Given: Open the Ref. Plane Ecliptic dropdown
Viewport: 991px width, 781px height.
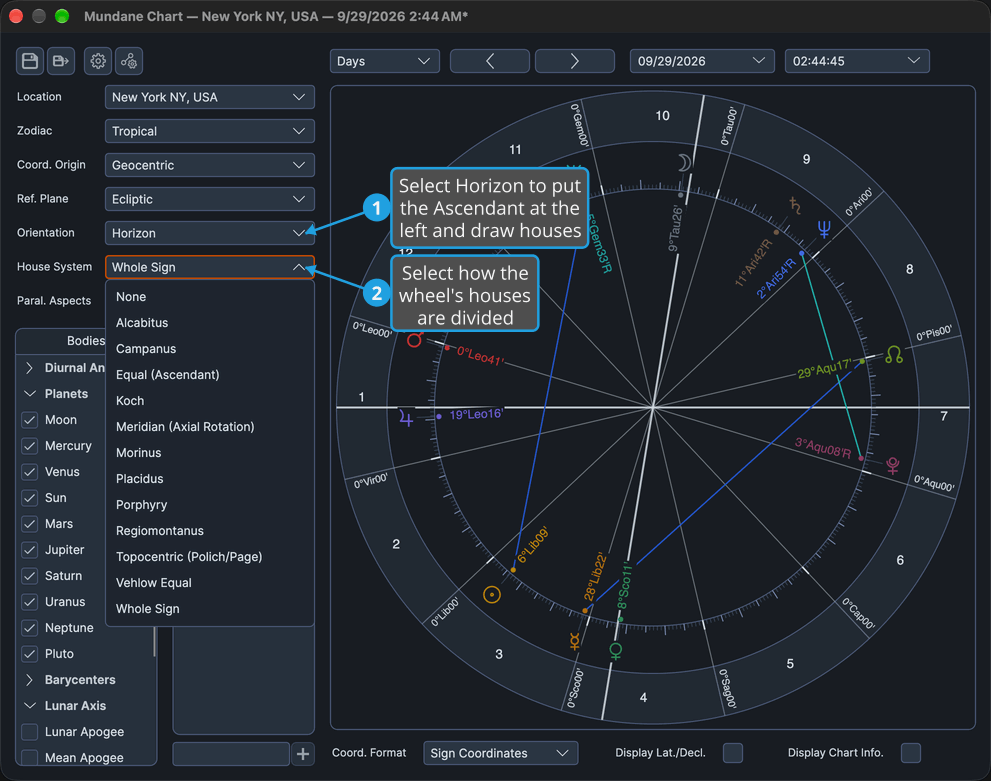Looking at the screenshot, I should (210, 199).
